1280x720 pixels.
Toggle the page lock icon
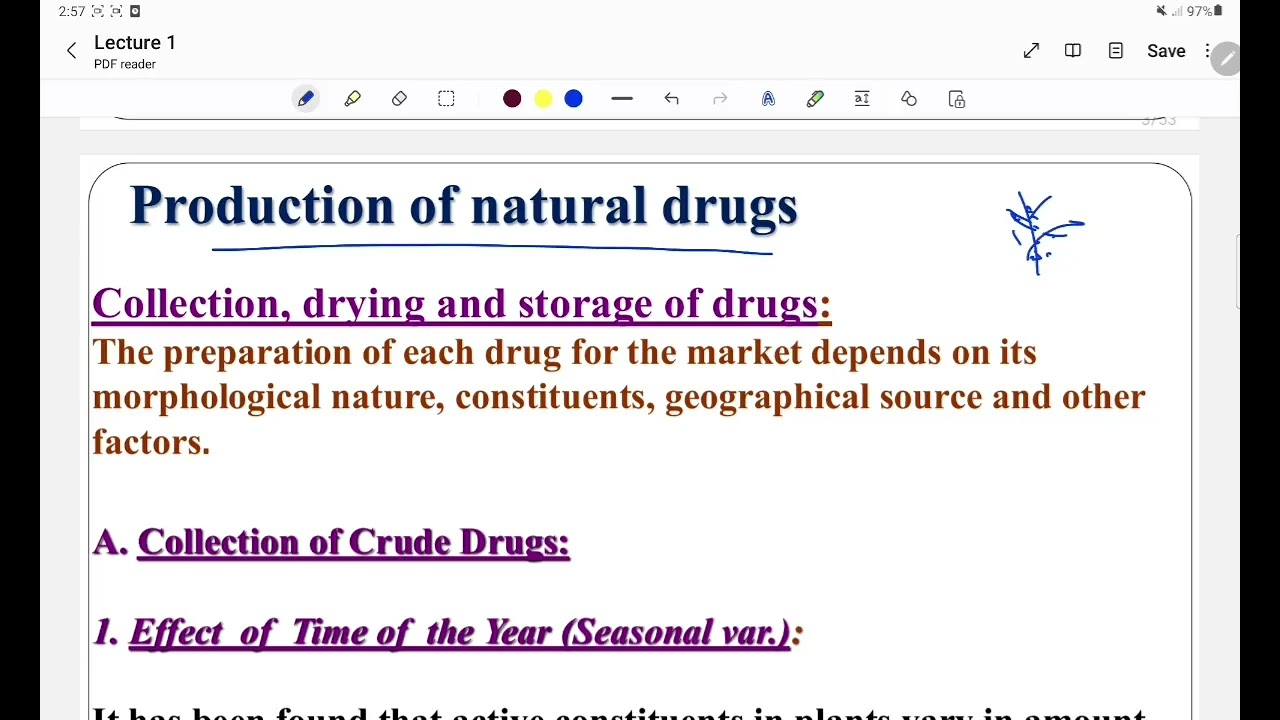(x=957, y=99)
